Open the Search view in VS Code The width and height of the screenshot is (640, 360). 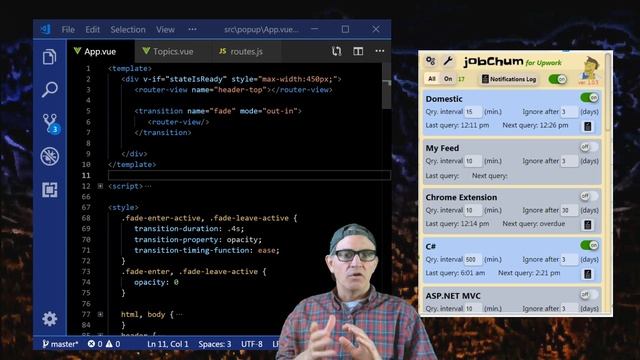click(49, 89)
